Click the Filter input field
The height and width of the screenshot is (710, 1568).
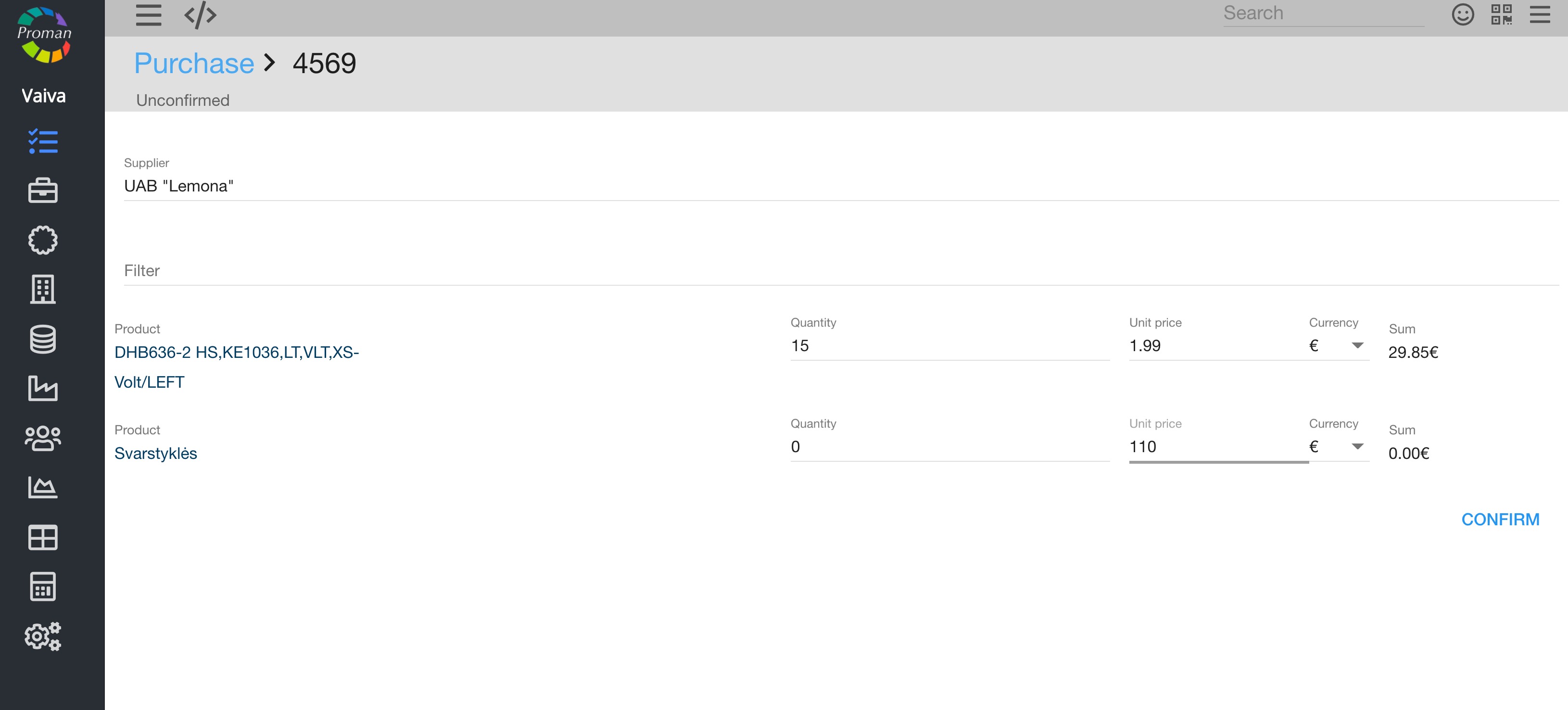pyautogui.click(x=840, y=271)
